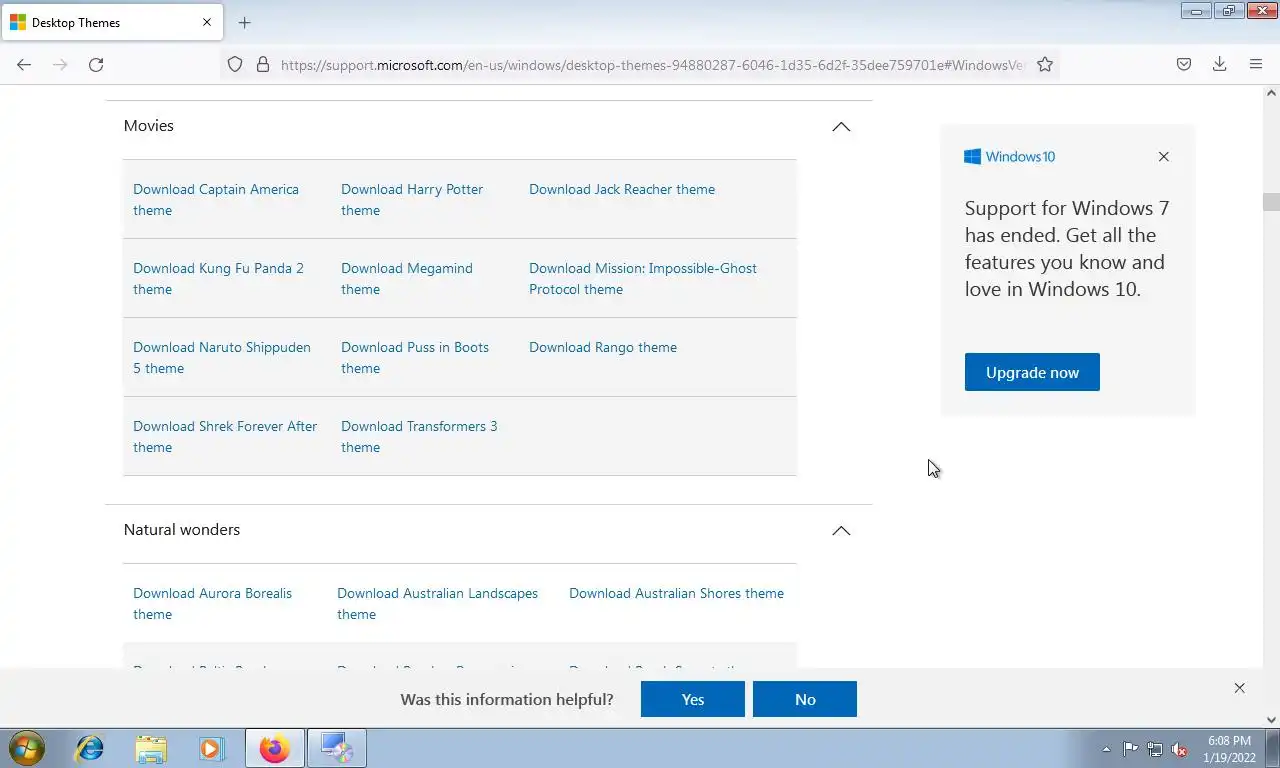Open the taskbar clock and date

[x=1229, y=749]
